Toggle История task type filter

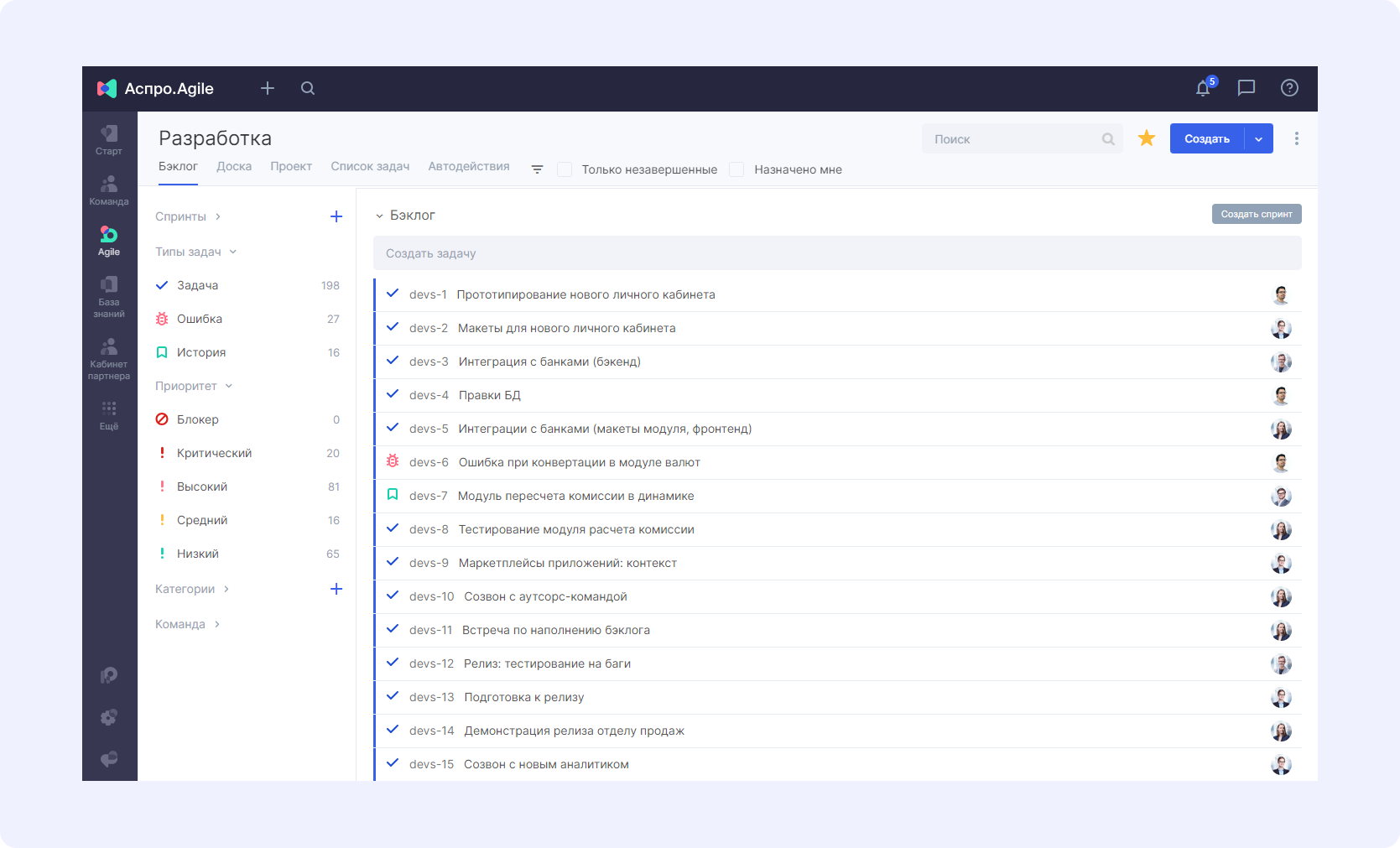click(247, 352)
